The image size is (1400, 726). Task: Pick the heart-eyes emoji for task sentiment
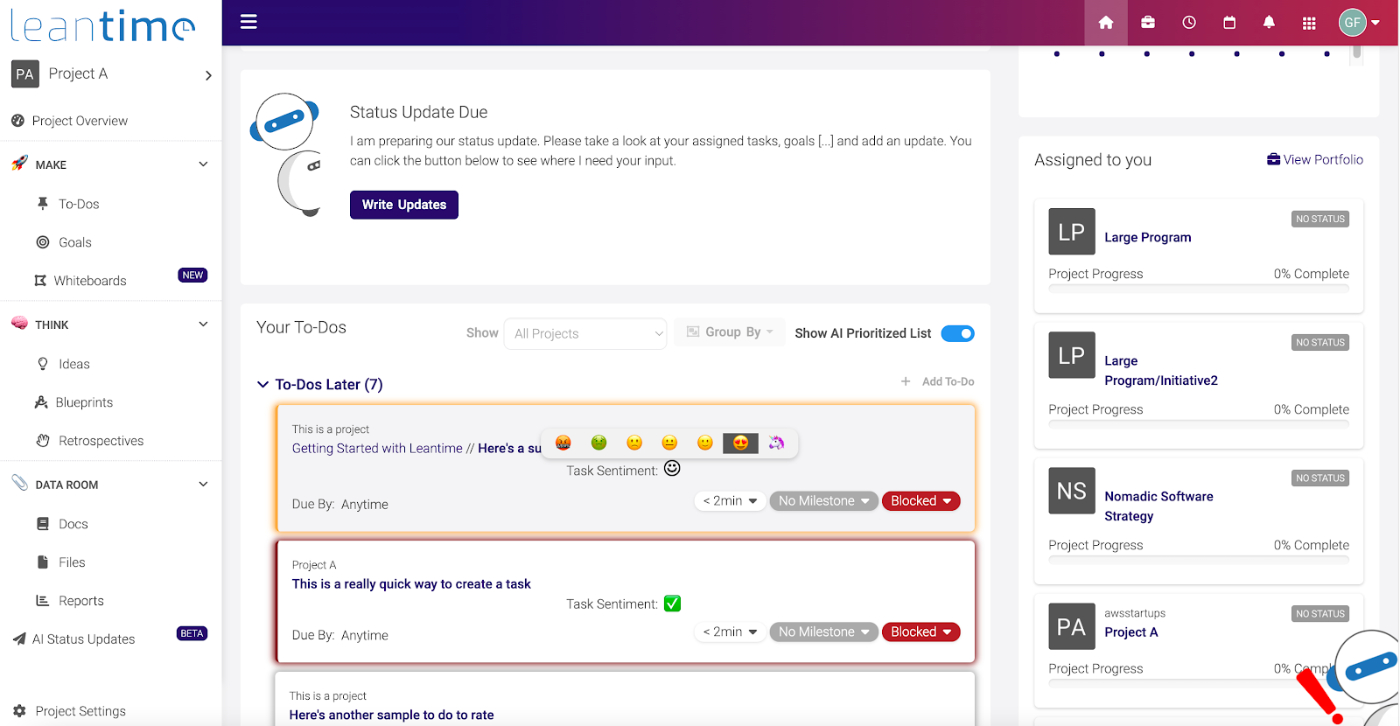tap(740, 442)
